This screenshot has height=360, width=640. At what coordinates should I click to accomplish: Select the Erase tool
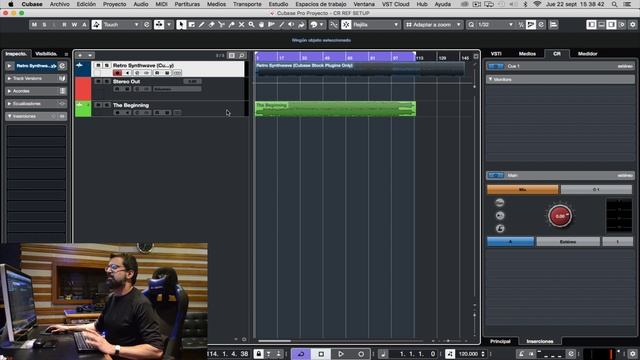point(211,24)
